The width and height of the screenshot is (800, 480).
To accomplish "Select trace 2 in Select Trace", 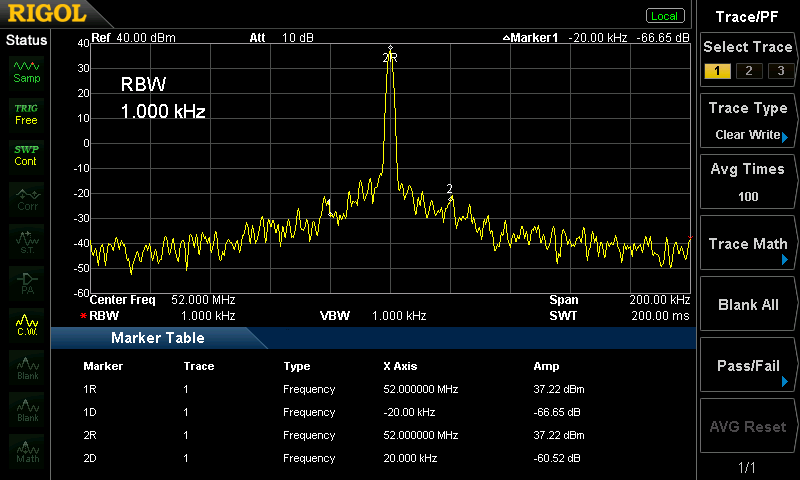I will 746,70.
